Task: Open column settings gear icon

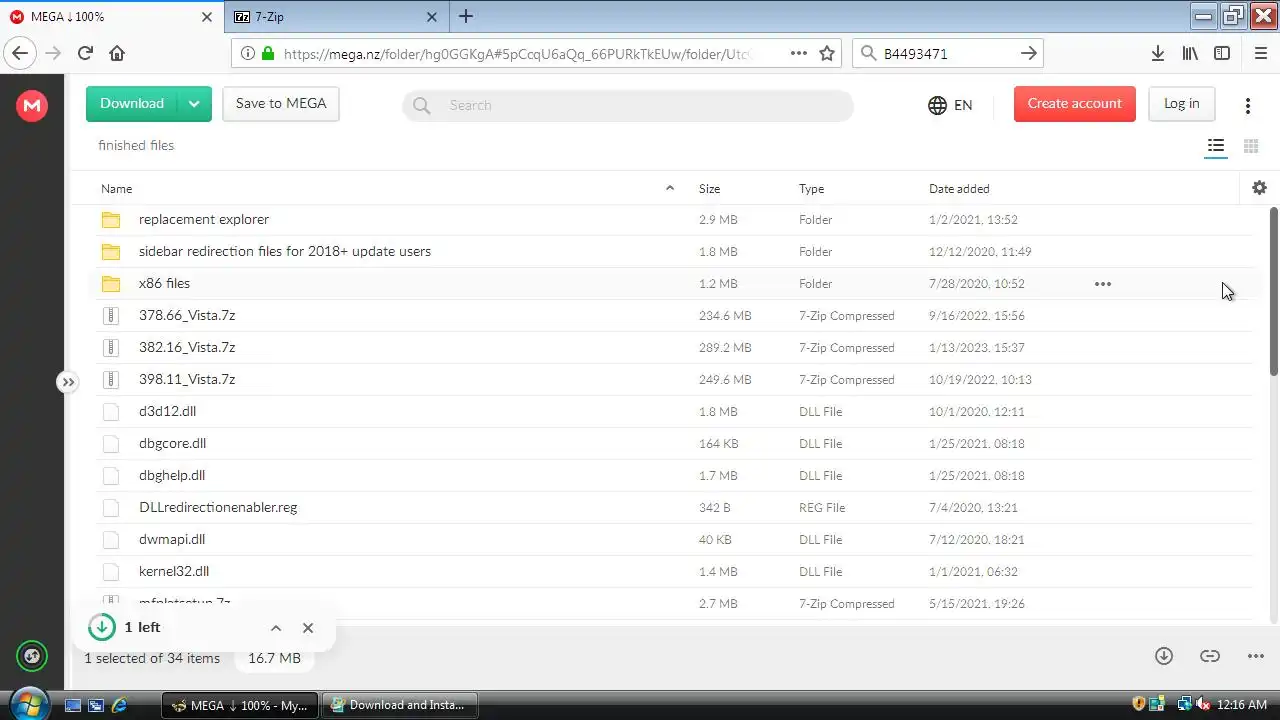Action: coord(1259,188)
